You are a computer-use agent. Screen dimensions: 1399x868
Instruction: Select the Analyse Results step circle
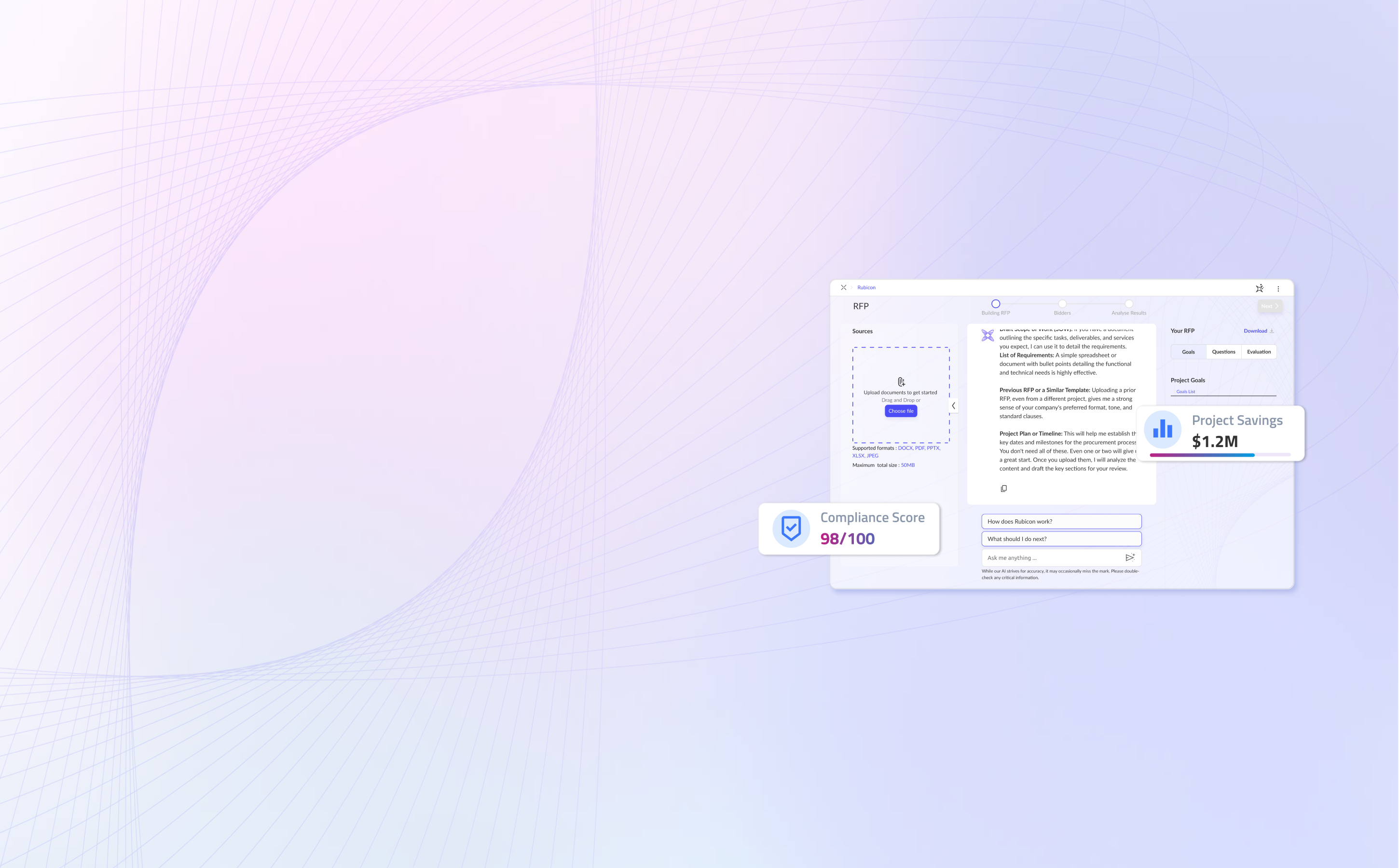1129,304
